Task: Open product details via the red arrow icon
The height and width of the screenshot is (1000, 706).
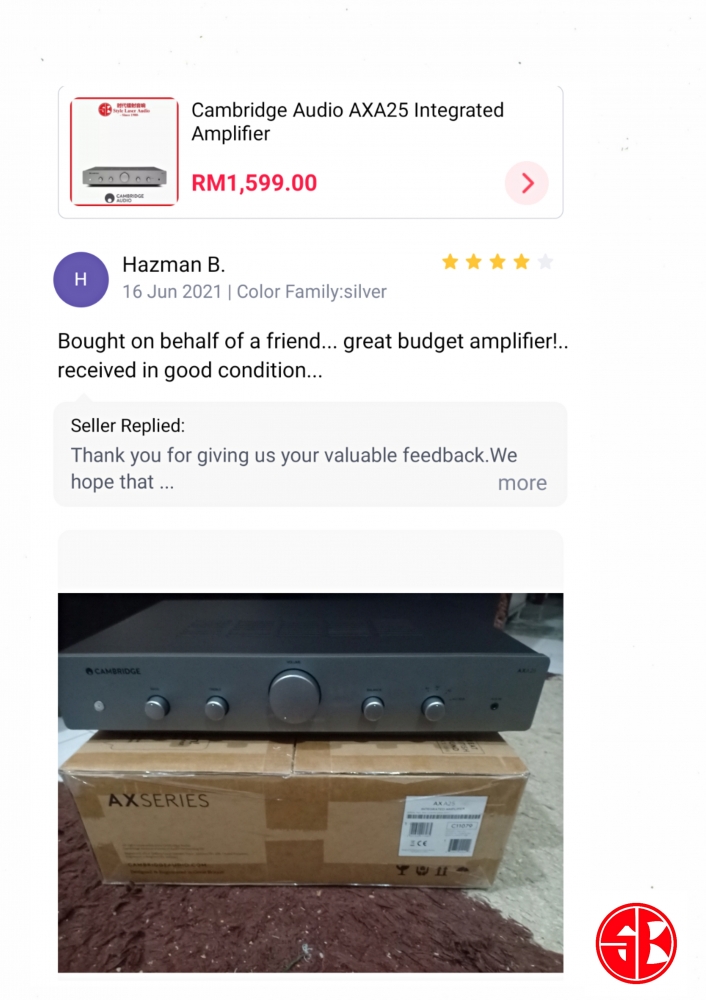Action: pos(527,183)
